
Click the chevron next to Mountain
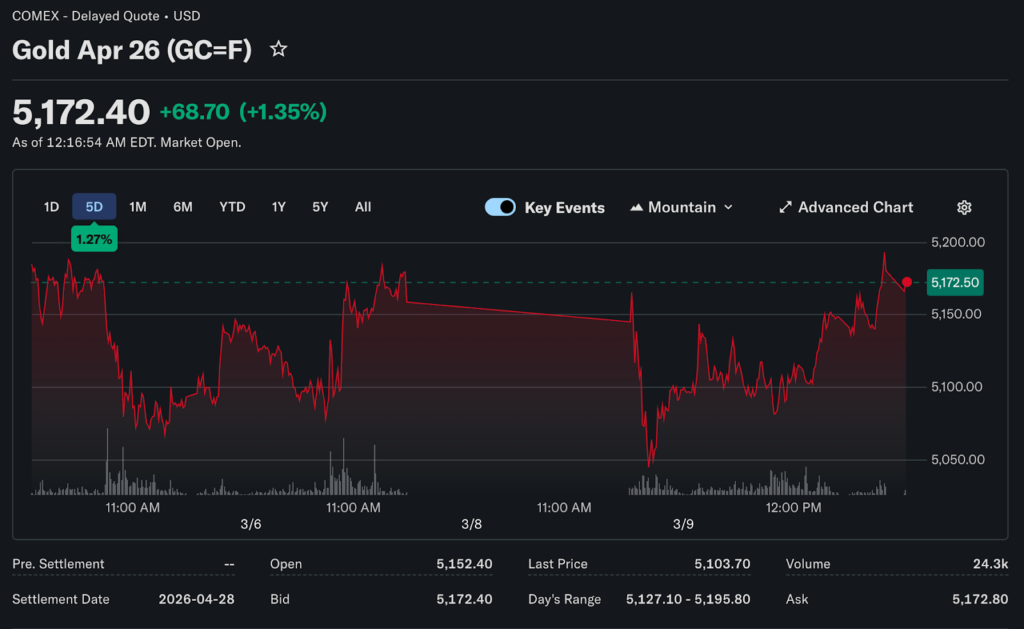tap(728, 207)
